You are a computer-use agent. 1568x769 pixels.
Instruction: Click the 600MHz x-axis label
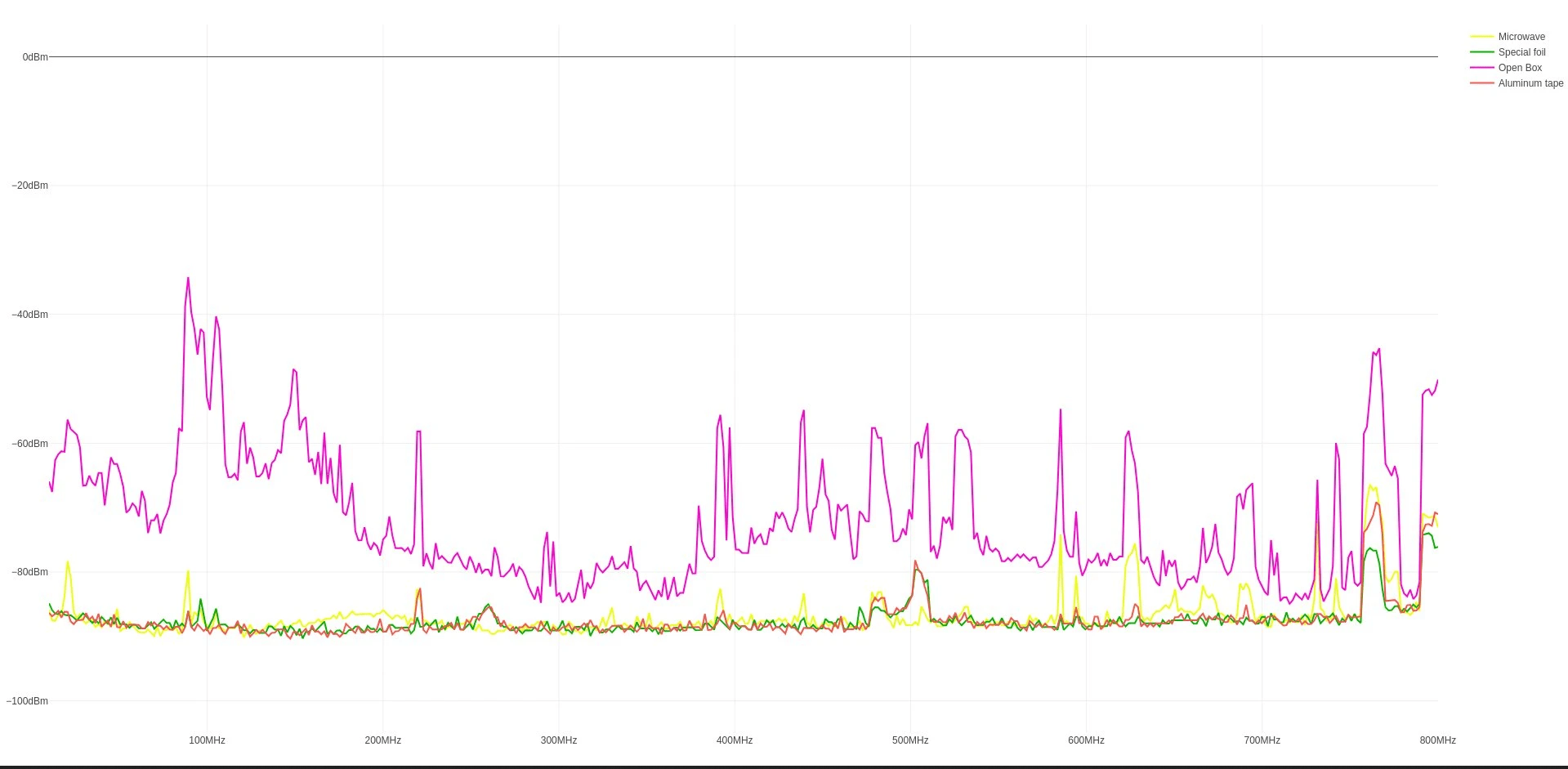click(x=1086, y=740)
